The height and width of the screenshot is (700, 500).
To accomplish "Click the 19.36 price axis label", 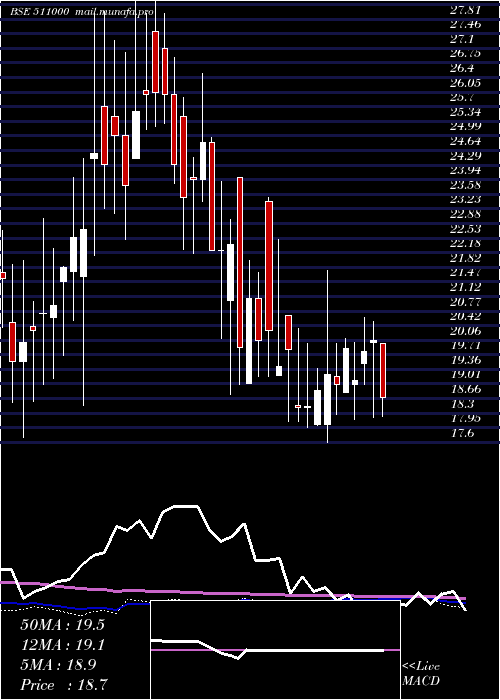I will (x=465, y=360).
